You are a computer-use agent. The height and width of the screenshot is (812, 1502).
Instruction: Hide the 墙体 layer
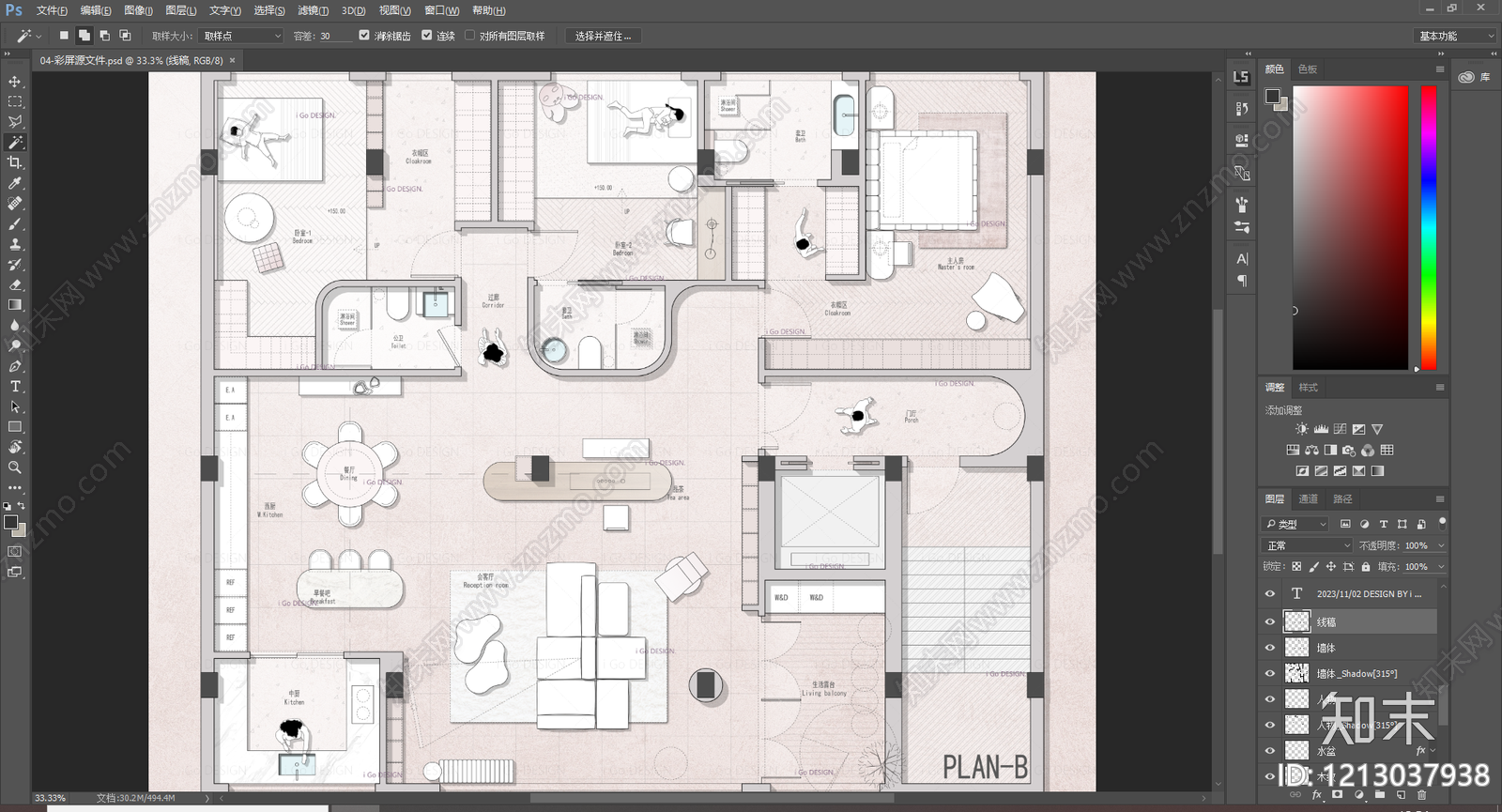(1270, 648)
